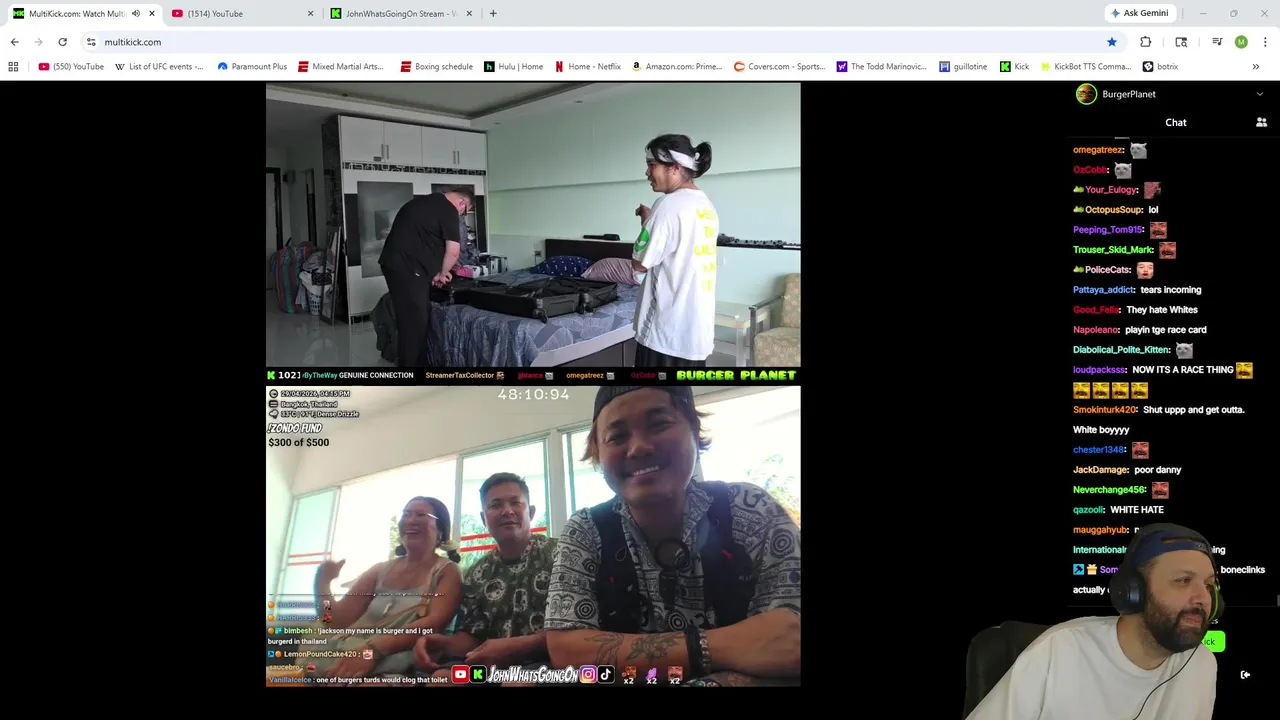Open Mixed Martial Arts bookmark
Viewport: 1280px width, 720px height.
pos(340,67)
